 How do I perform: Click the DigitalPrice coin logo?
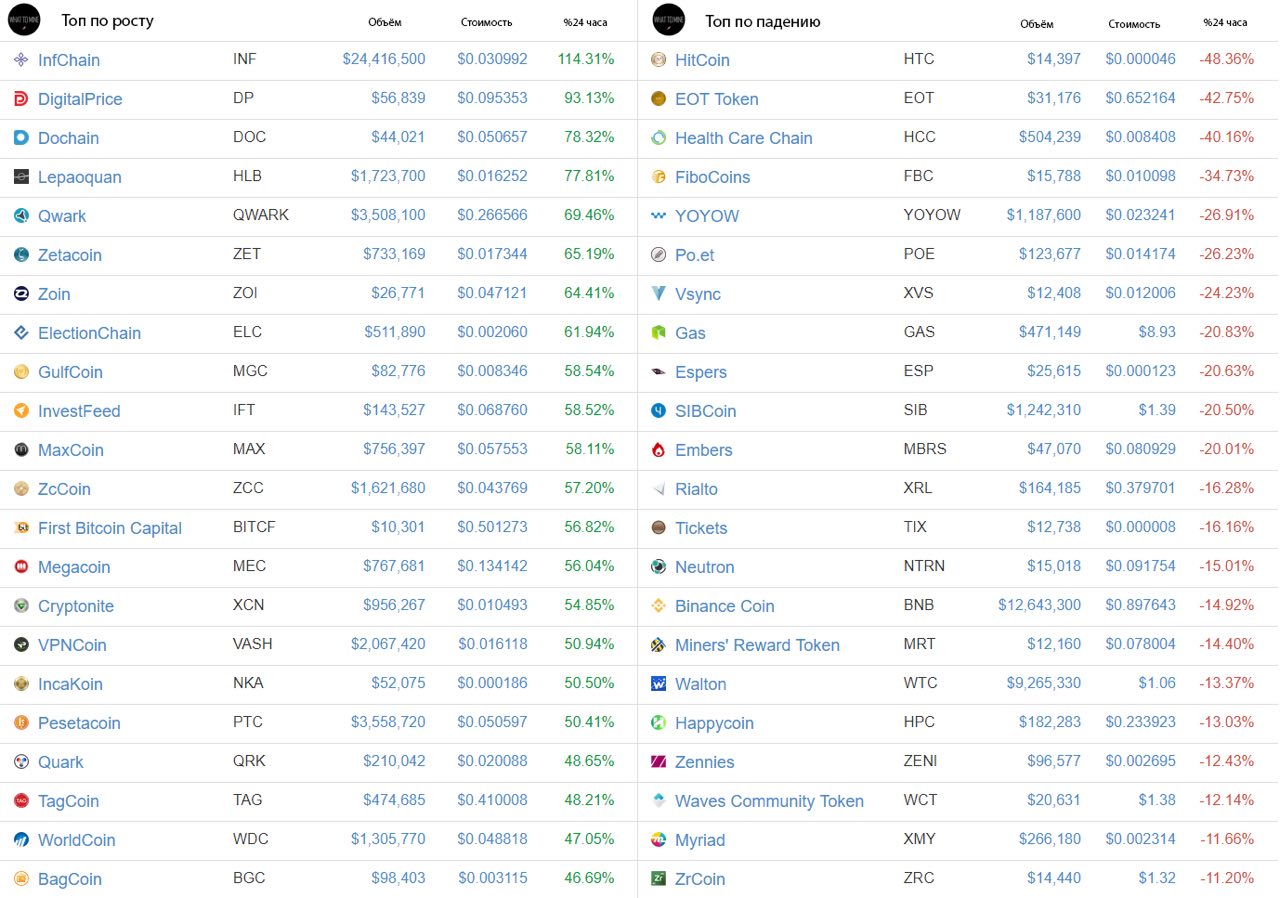[x=21, y=99]
